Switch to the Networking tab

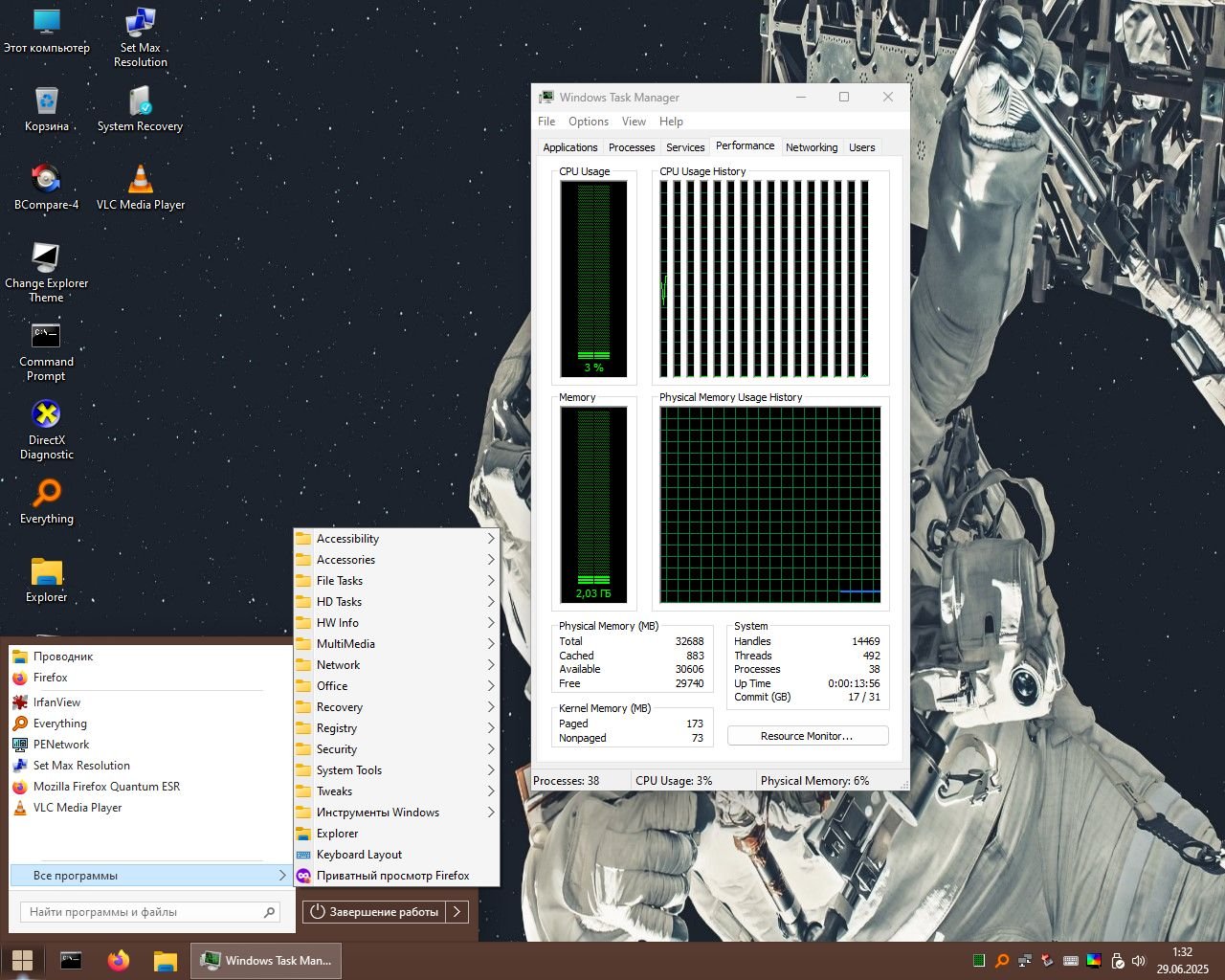[x=811, y=147]
